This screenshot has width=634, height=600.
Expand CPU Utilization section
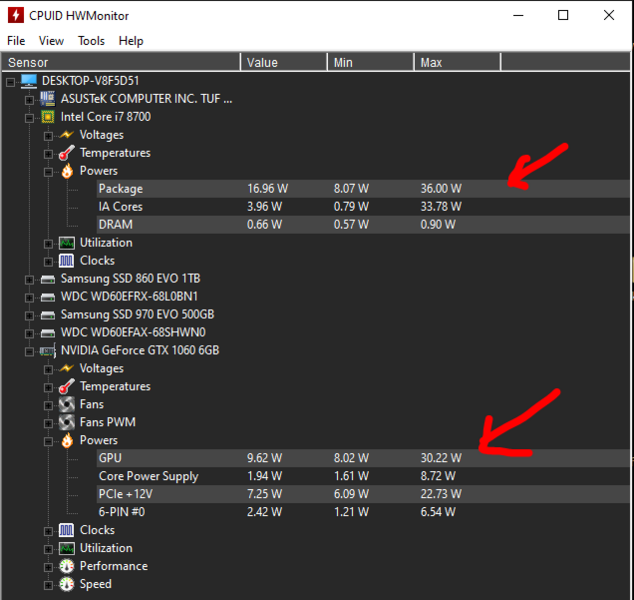point(48,244)
